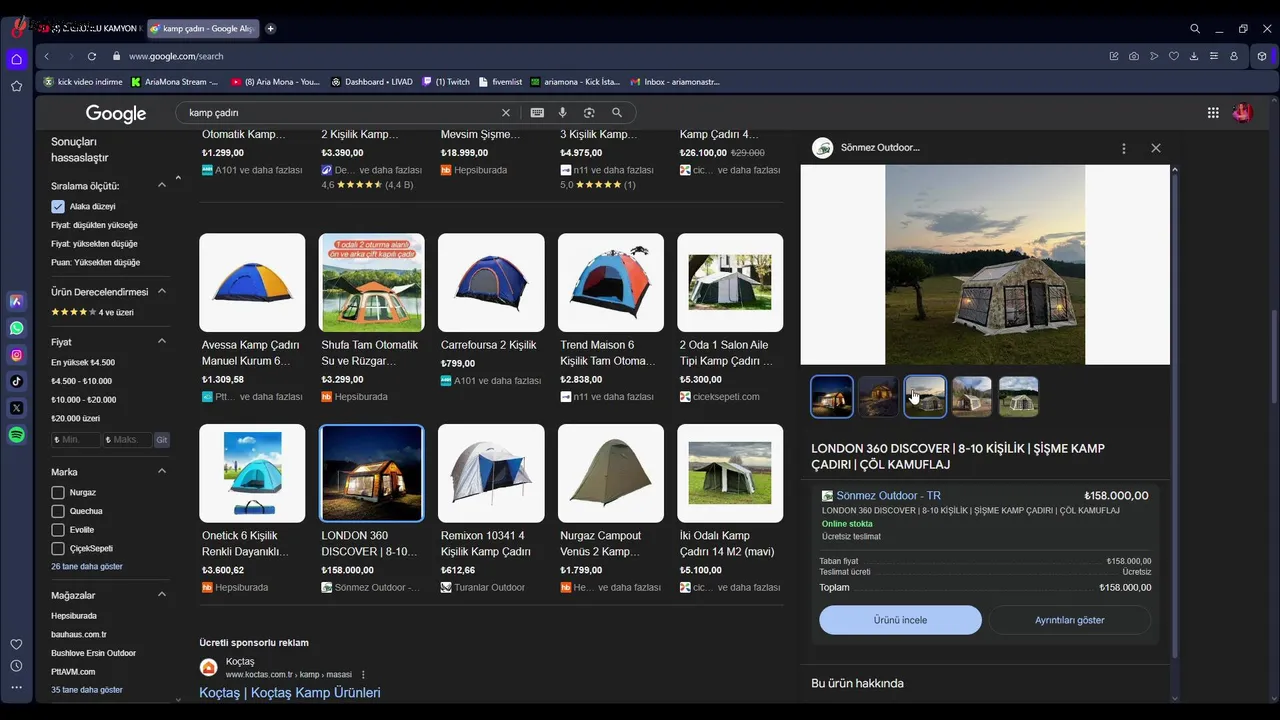Viewport: 1280px width, 720px height.
Task: Open Easy Setup sliders icon
Action: coord(1214,56)
